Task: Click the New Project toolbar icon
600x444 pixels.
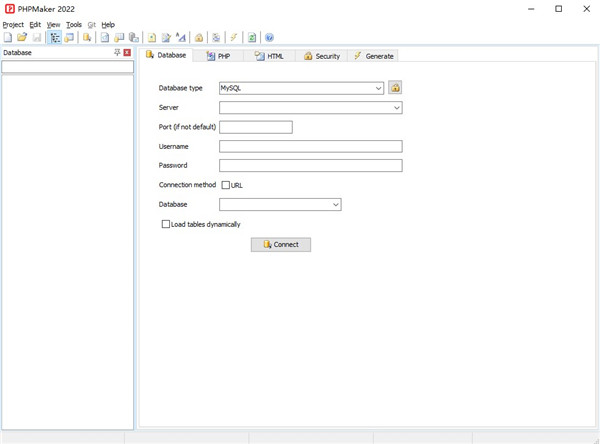Action: tap(8, 37)
